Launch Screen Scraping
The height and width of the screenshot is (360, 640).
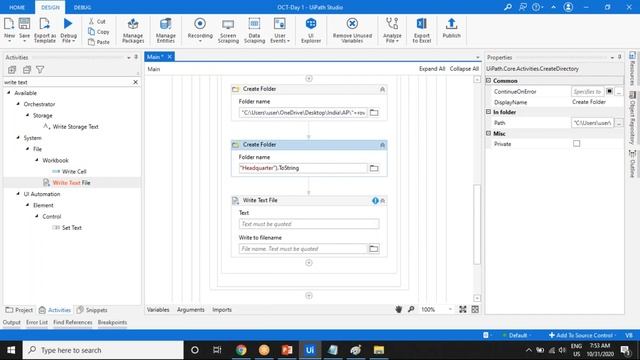tap(228, 30)
